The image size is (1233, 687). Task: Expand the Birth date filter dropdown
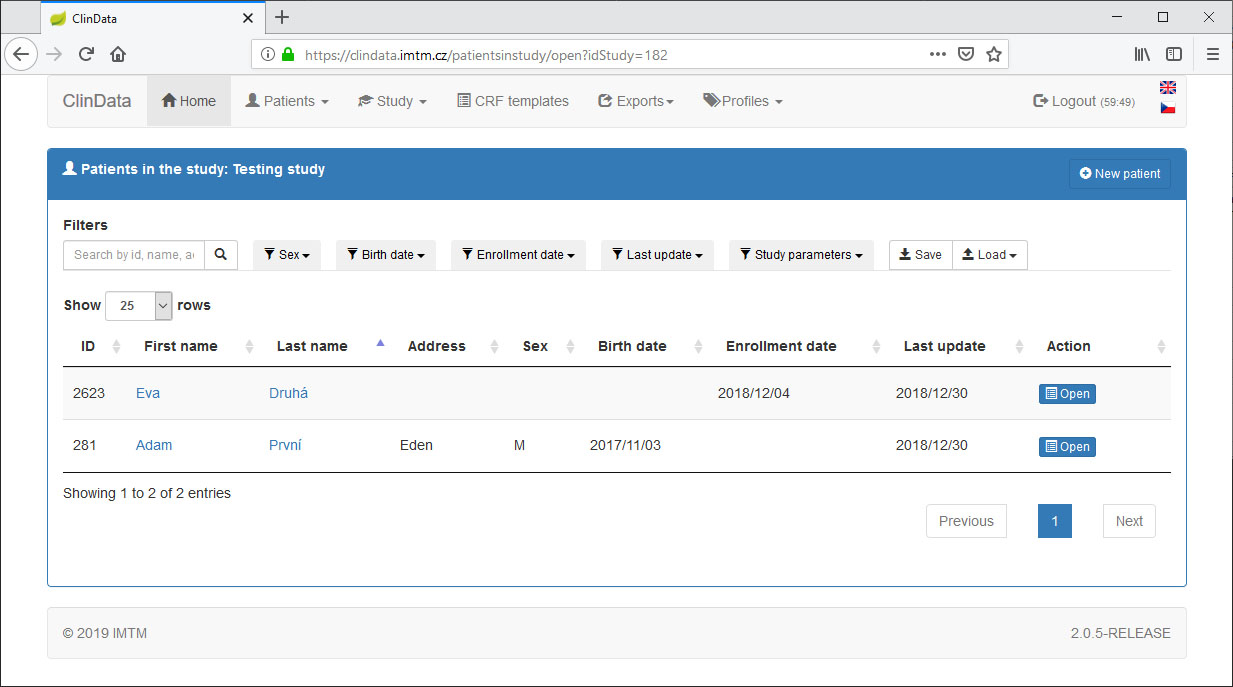pos(386,255)
